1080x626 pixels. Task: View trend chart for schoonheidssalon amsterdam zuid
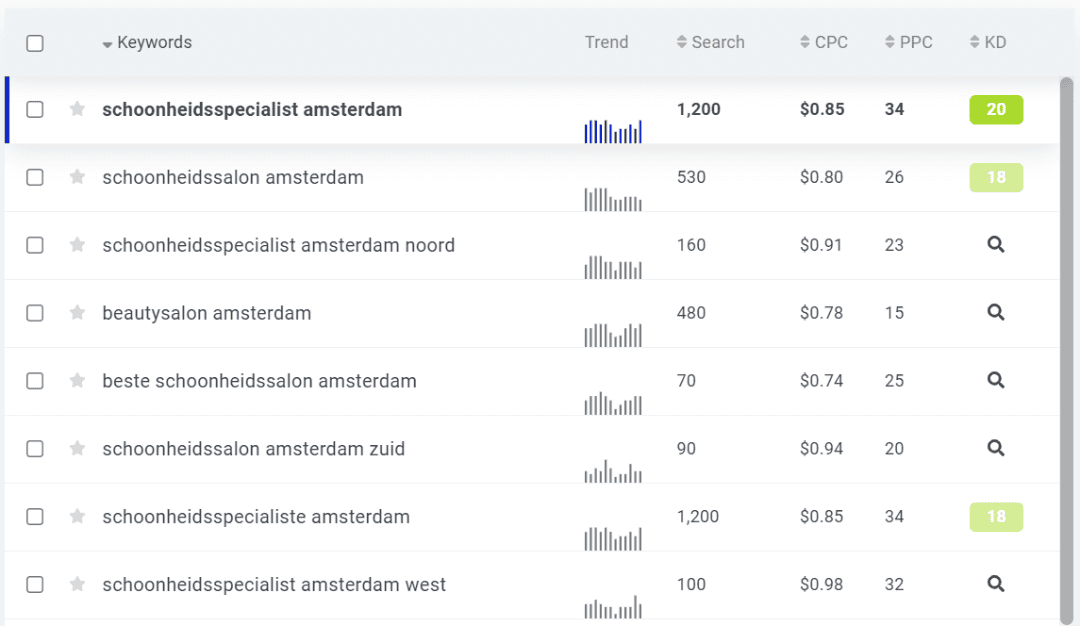pos(613,471)
